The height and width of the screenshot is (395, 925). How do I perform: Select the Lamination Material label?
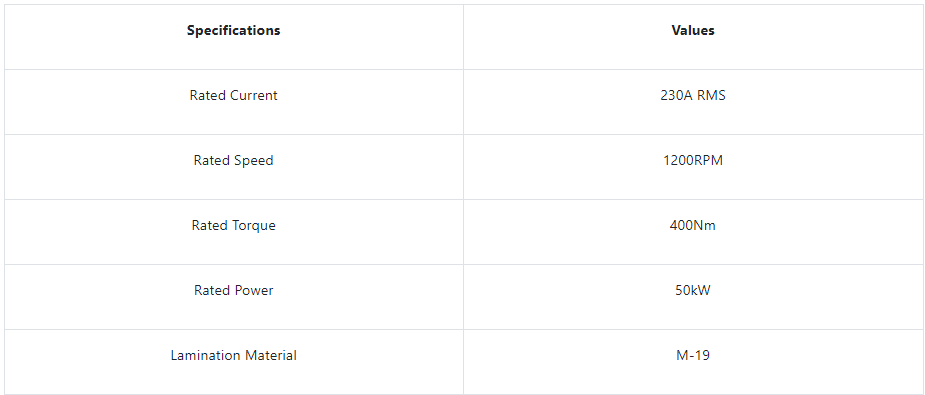[234, 356]
